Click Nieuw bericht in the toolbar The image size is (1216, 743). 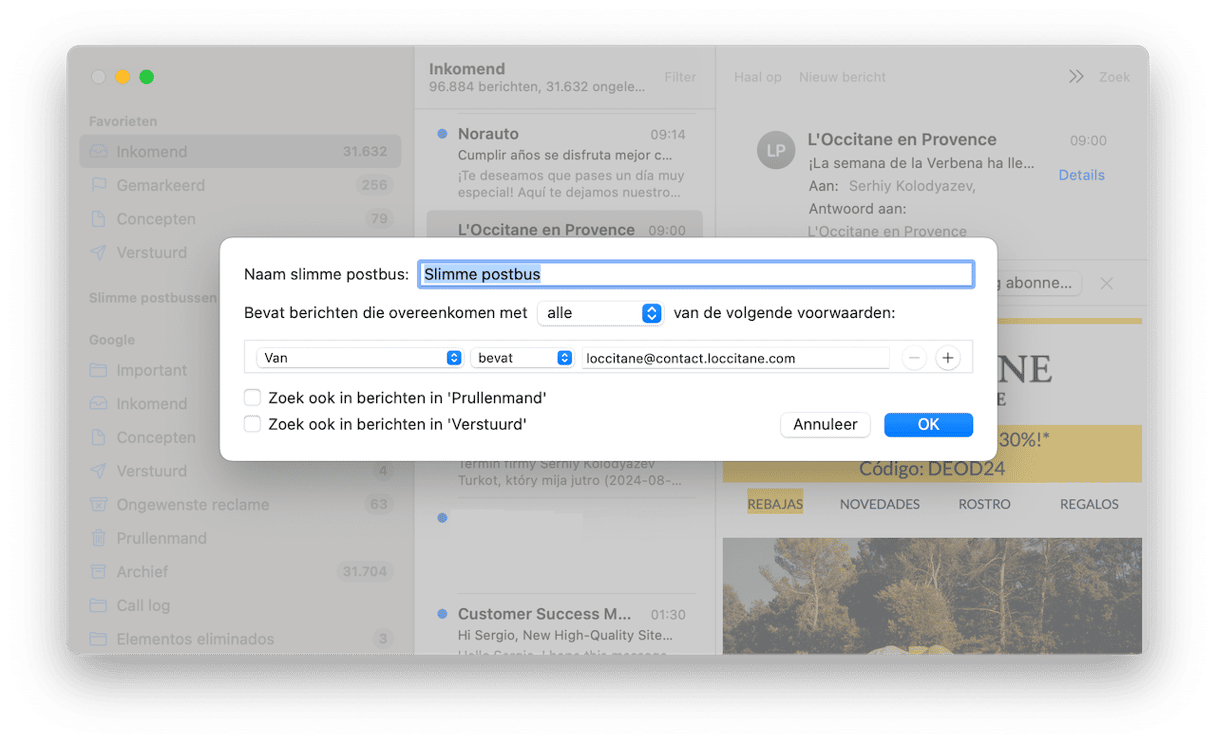click(x=842, y=77)
